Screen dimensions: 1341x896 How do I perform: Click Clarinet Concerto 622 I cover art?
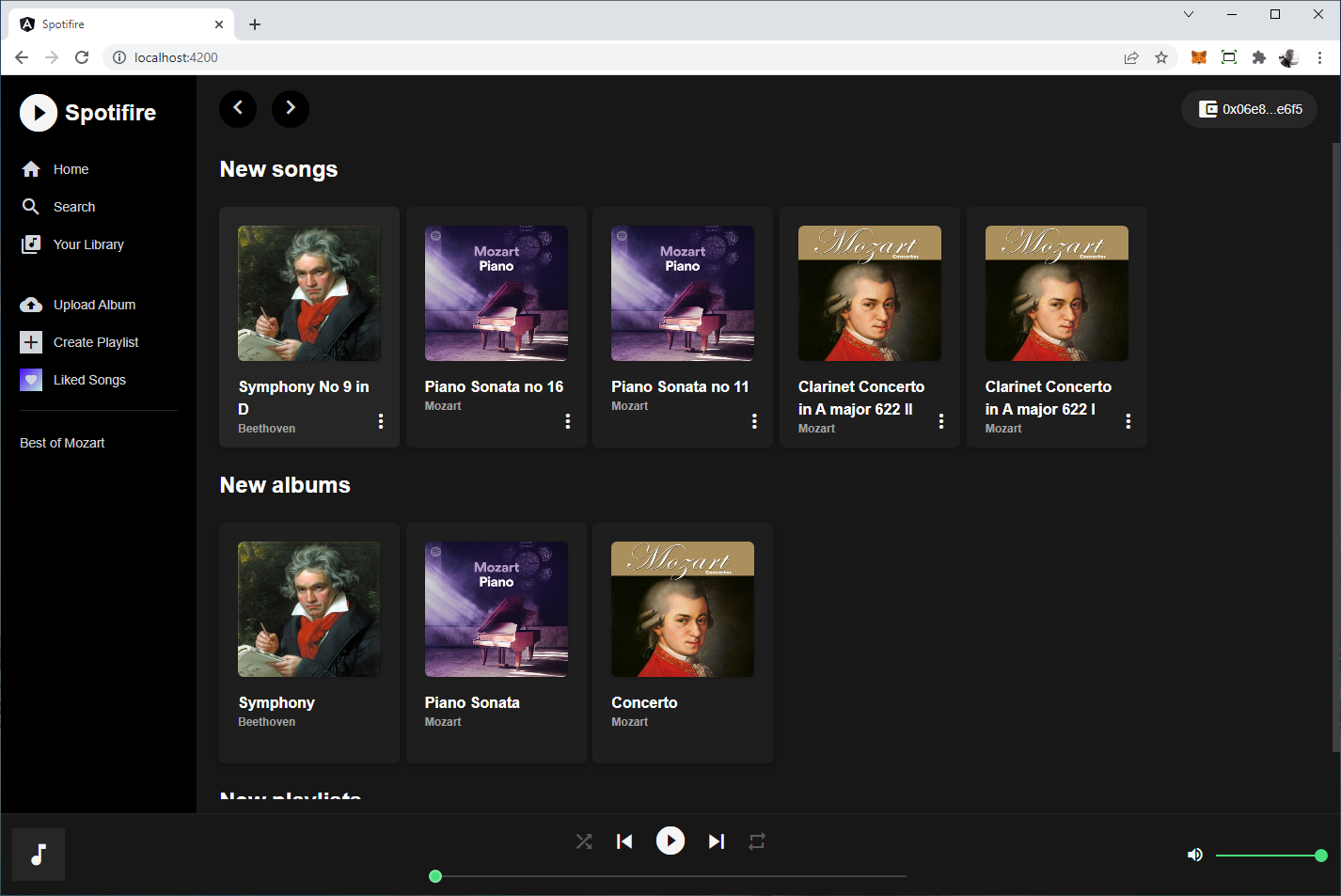click(1057, 293)
